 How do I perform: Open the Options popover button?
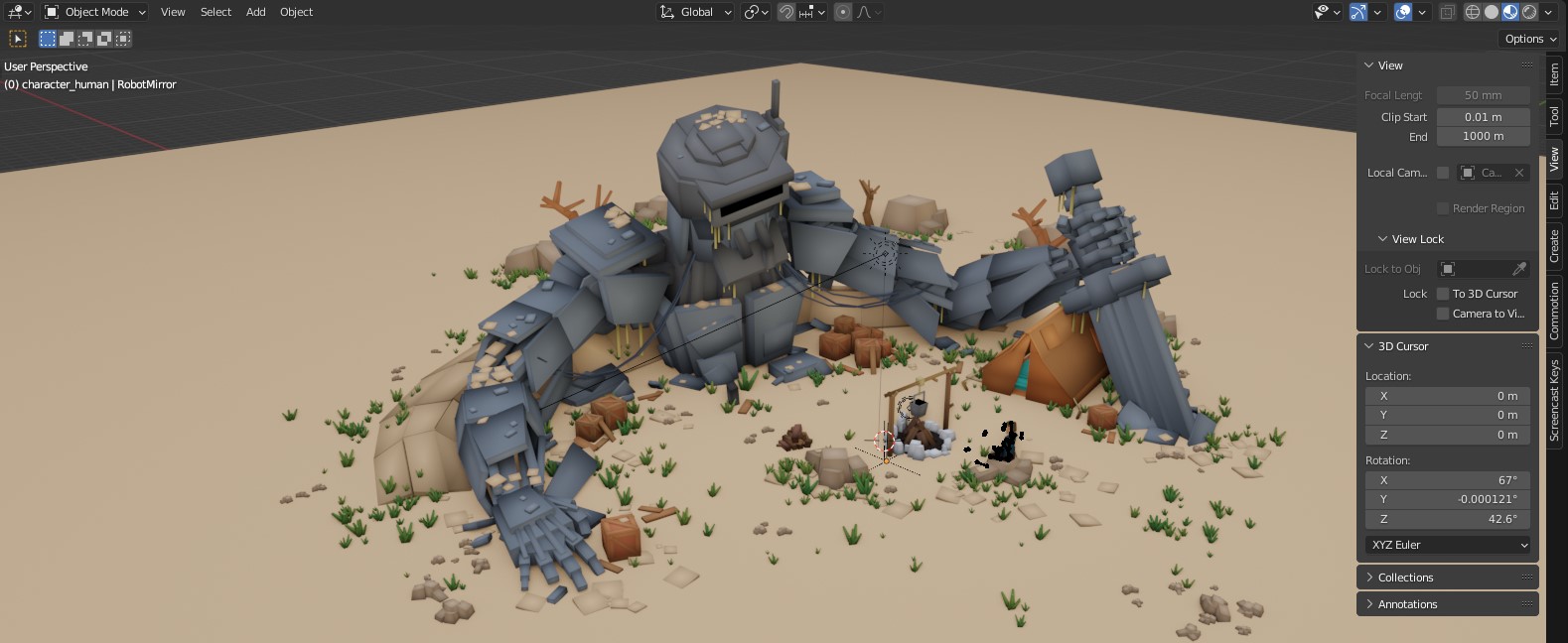point(1529,39)
